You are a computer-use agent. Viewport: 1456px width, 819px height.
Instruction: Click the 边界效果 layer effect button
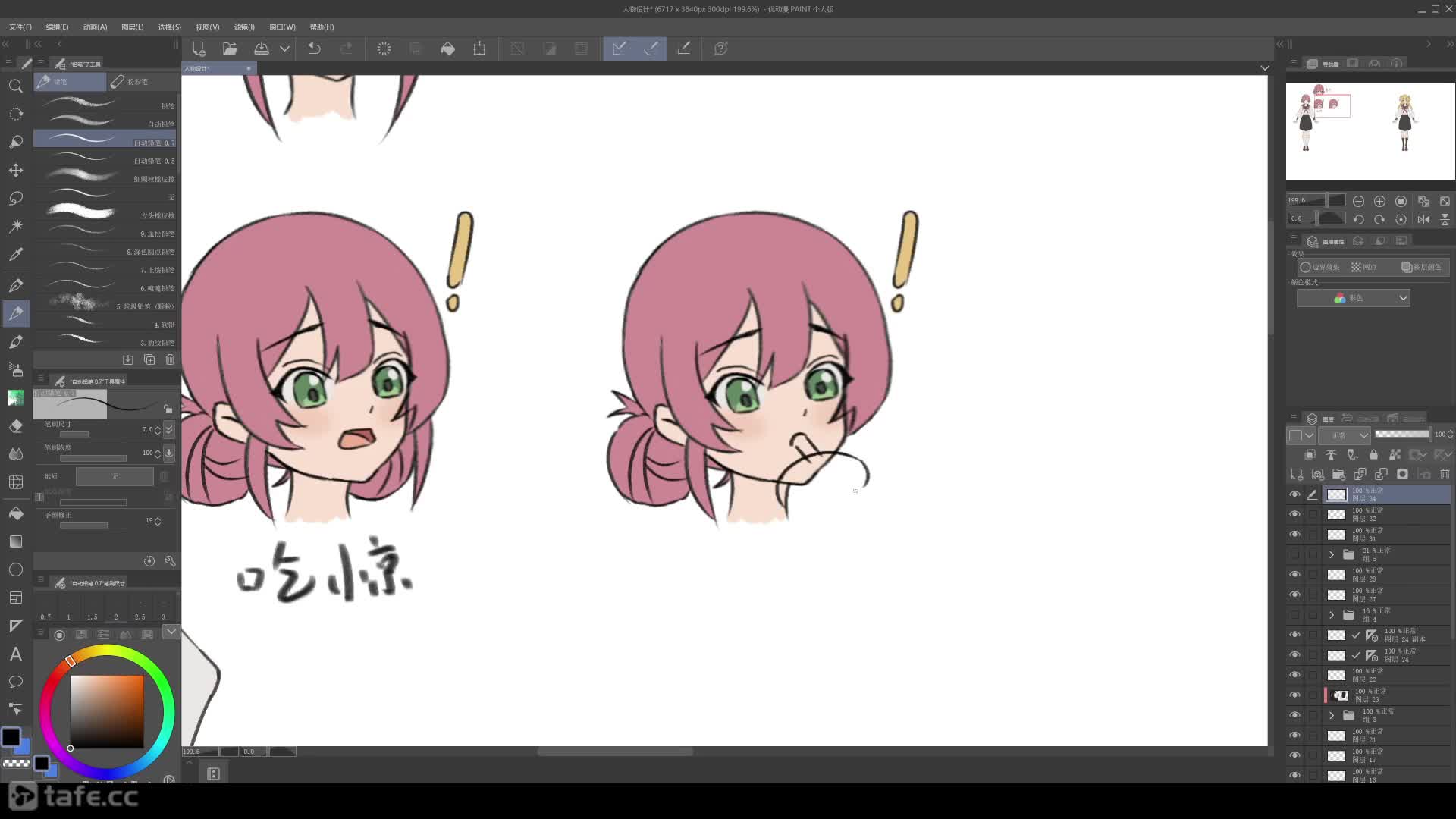[1320, 267]
